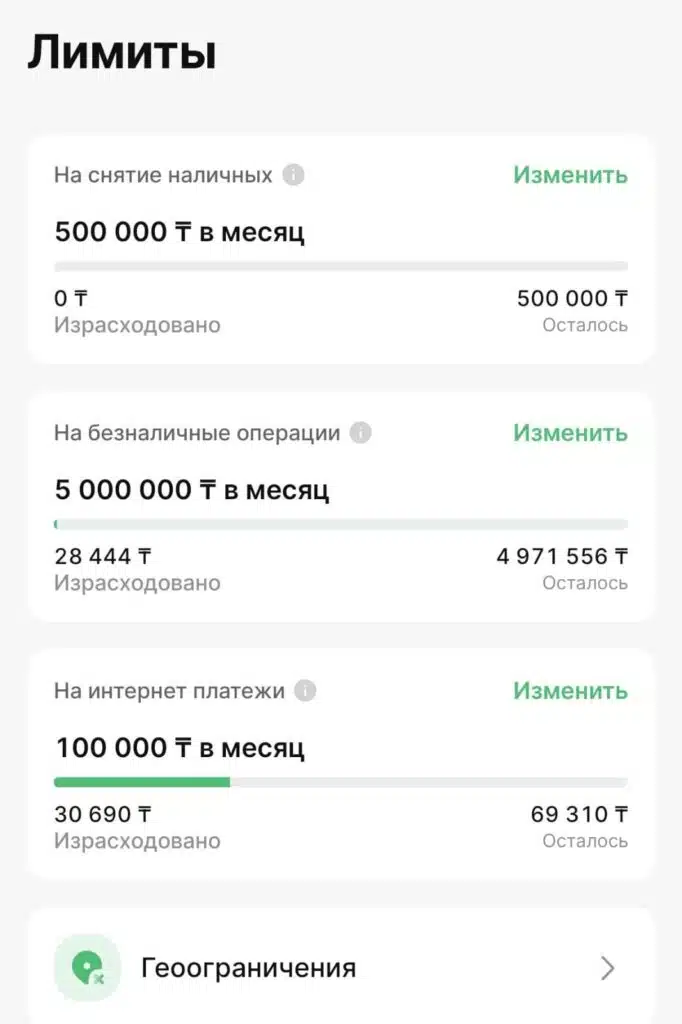Tap the 'На снятие наличных' label
This screenshot has width=682, height=1024.
[x=163, y=175]
